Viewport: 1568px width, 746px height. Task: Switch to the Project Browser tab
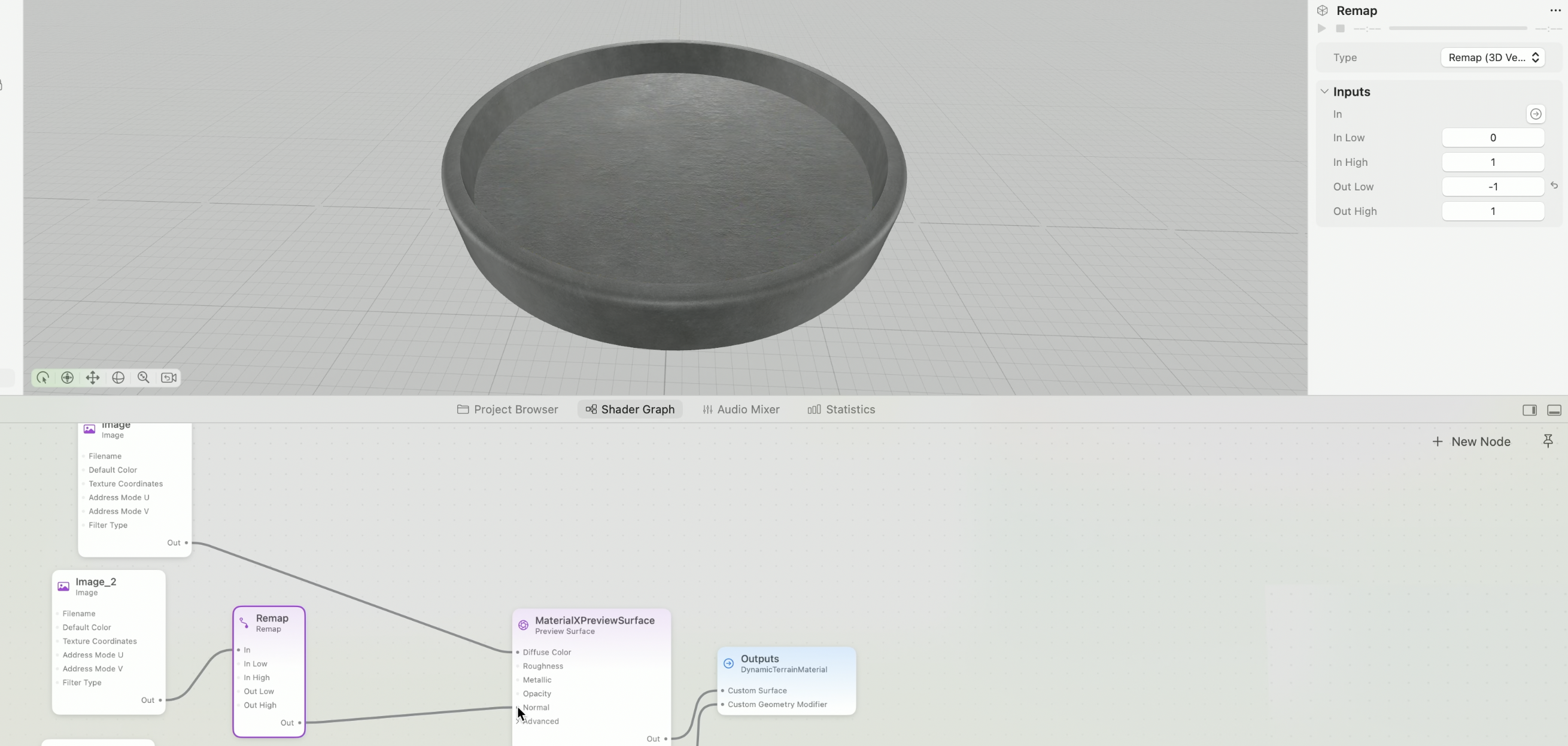click(508, 410)
